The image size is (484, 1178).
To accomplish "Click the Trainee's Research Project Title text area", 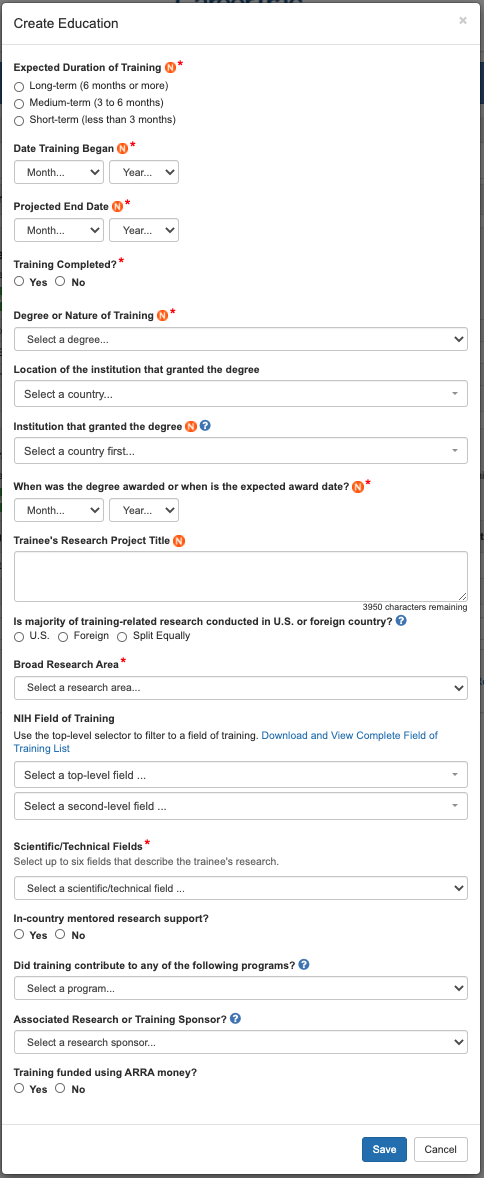I will (240, 576).
